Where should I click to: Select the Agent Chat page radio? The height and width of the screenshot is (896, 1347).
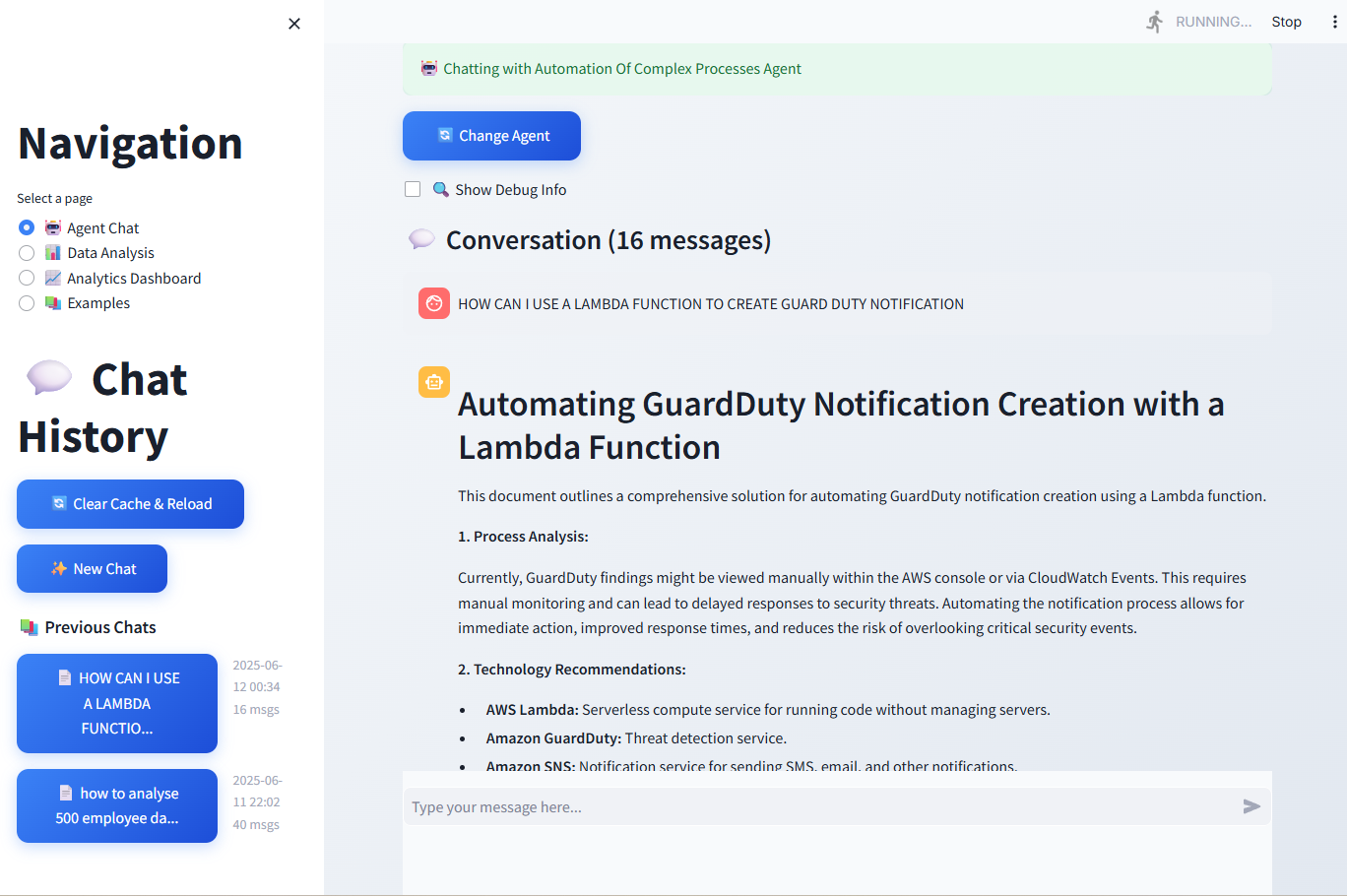[27, 227]
